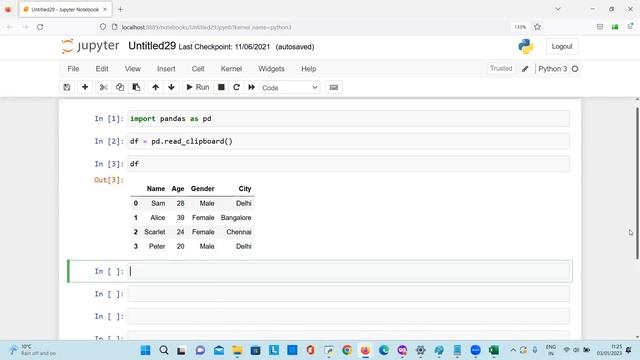
Task: Click in the import pandas cell
Action: click(x=348, y=119)
